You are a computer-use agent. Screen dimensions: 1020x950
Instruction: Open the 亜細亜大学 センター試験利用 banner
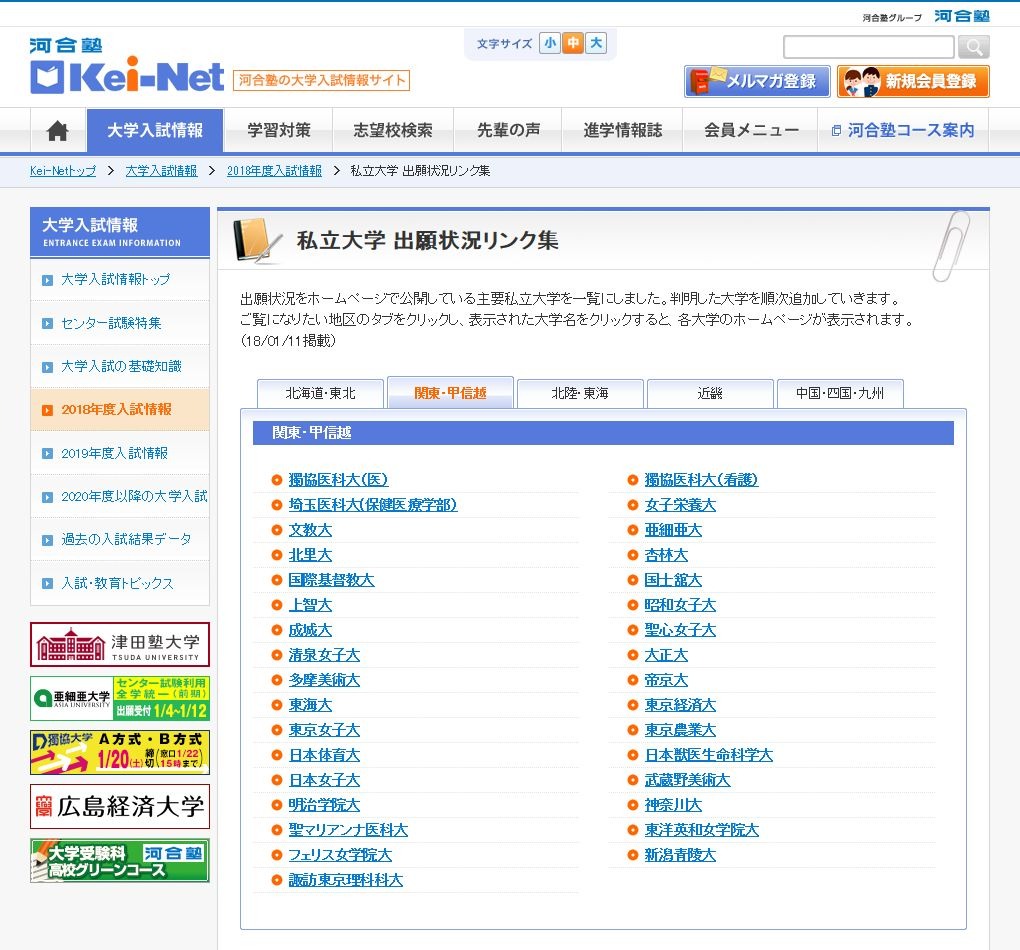click(x=119, y=699)
